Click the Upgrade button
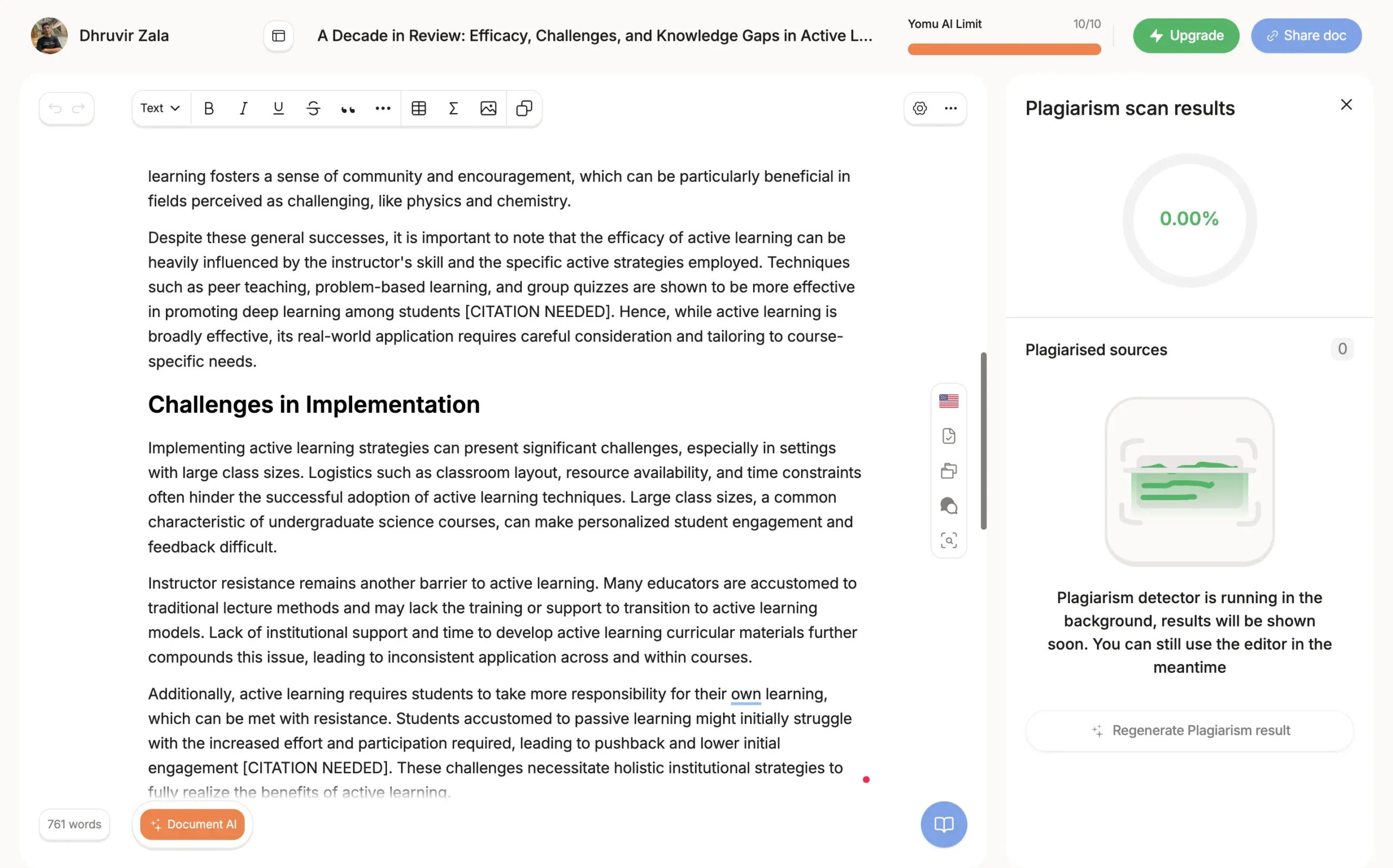Image resolution: width=1393 pixels, height=868 pixels. click(x=1186, y=35)
